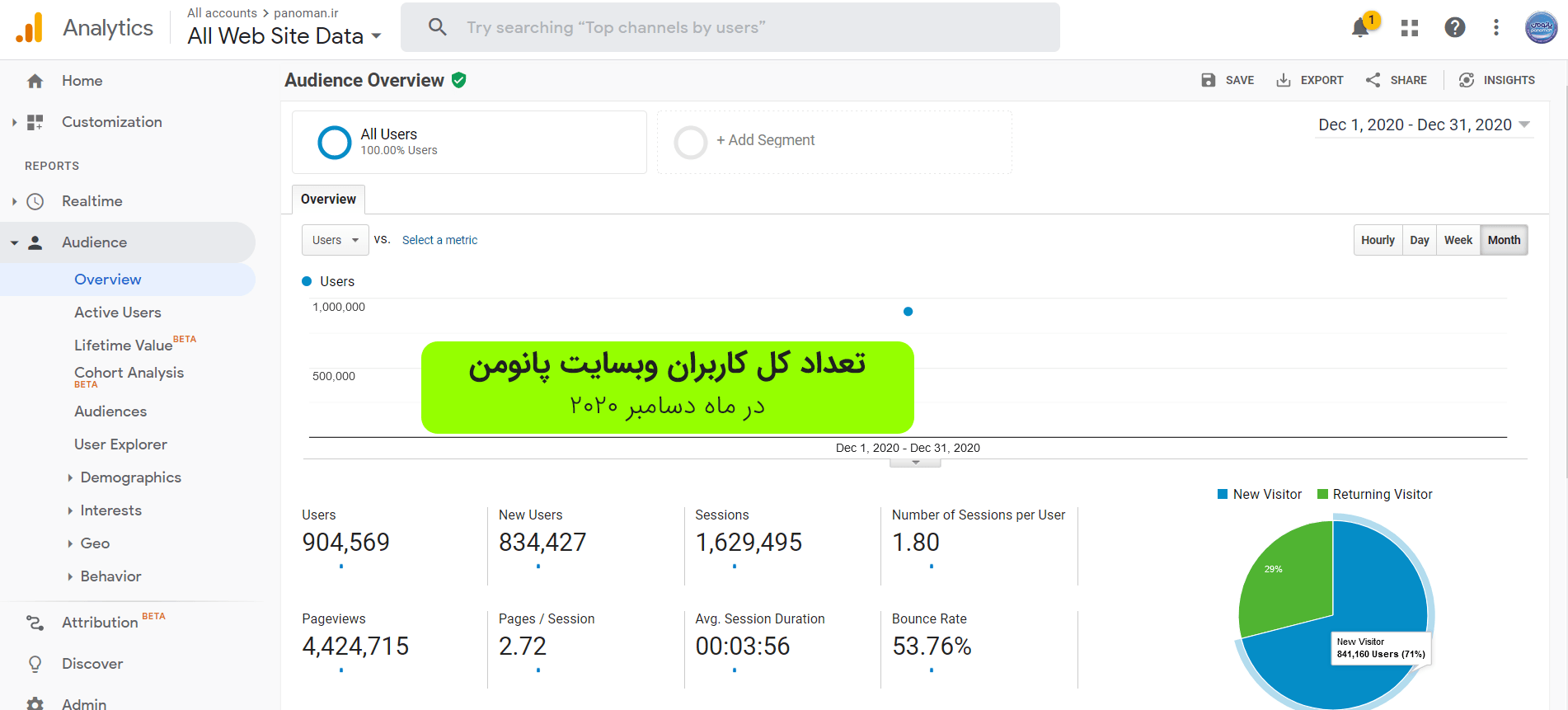Click the empty Add Segment circle

pos(691,142)
